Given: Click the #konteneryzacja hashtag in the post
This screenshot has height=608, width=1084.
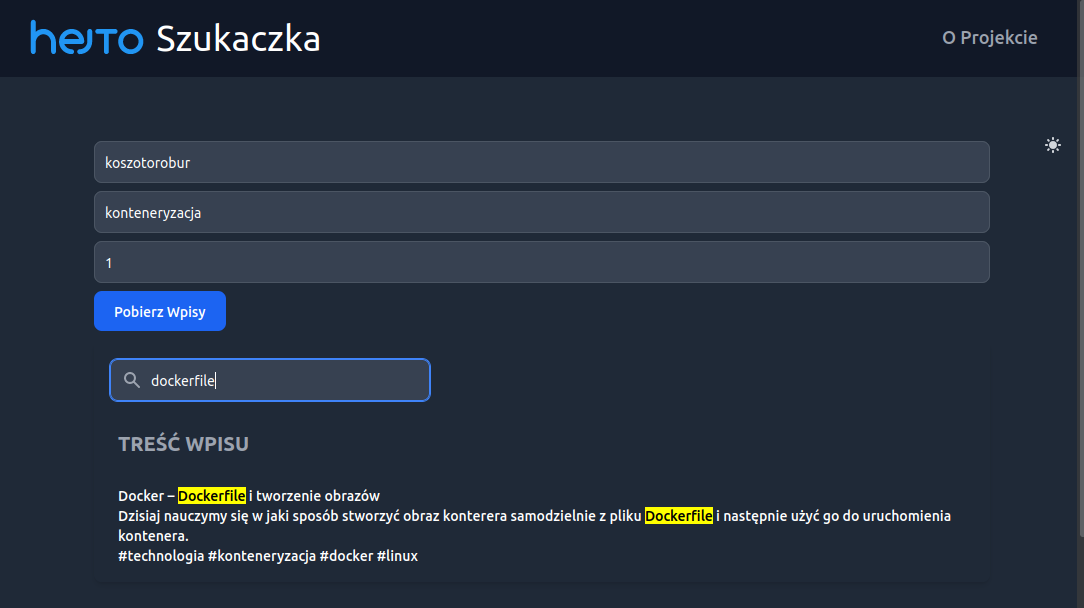Looking at the screenshot, I should pyautogui.click(x=261, y=556).
